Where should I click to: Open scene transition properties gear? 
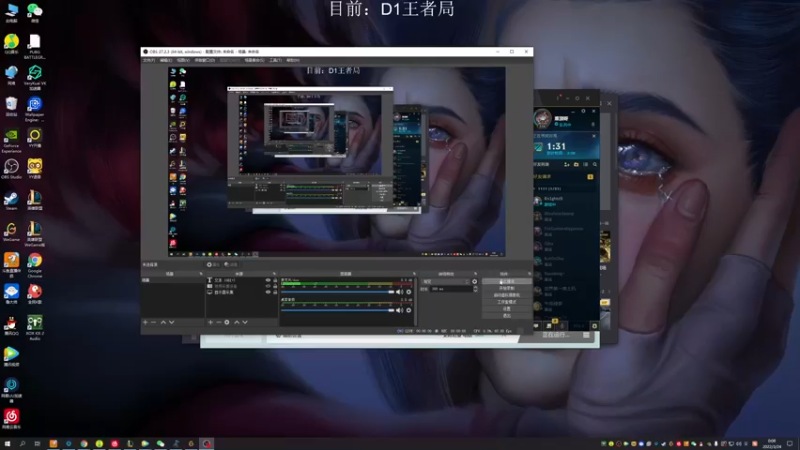point(474,281)
